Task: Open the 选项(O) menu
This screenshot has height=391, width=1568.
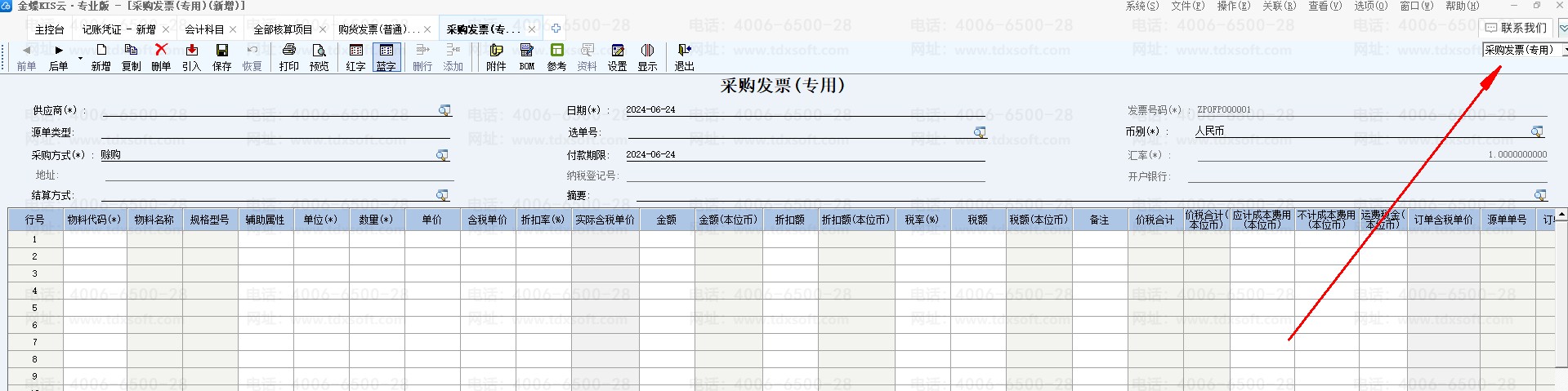Action: [x=1370, y=6]
